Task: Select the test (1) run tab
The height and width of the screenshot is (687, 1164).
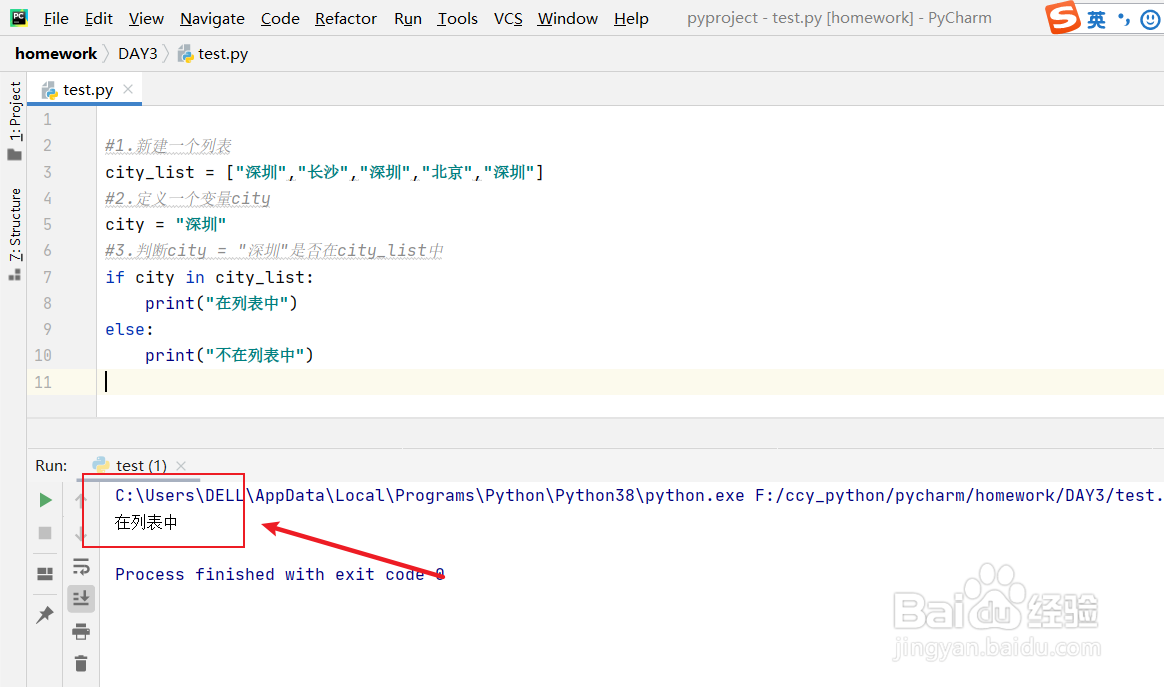Action: point(141,466)
